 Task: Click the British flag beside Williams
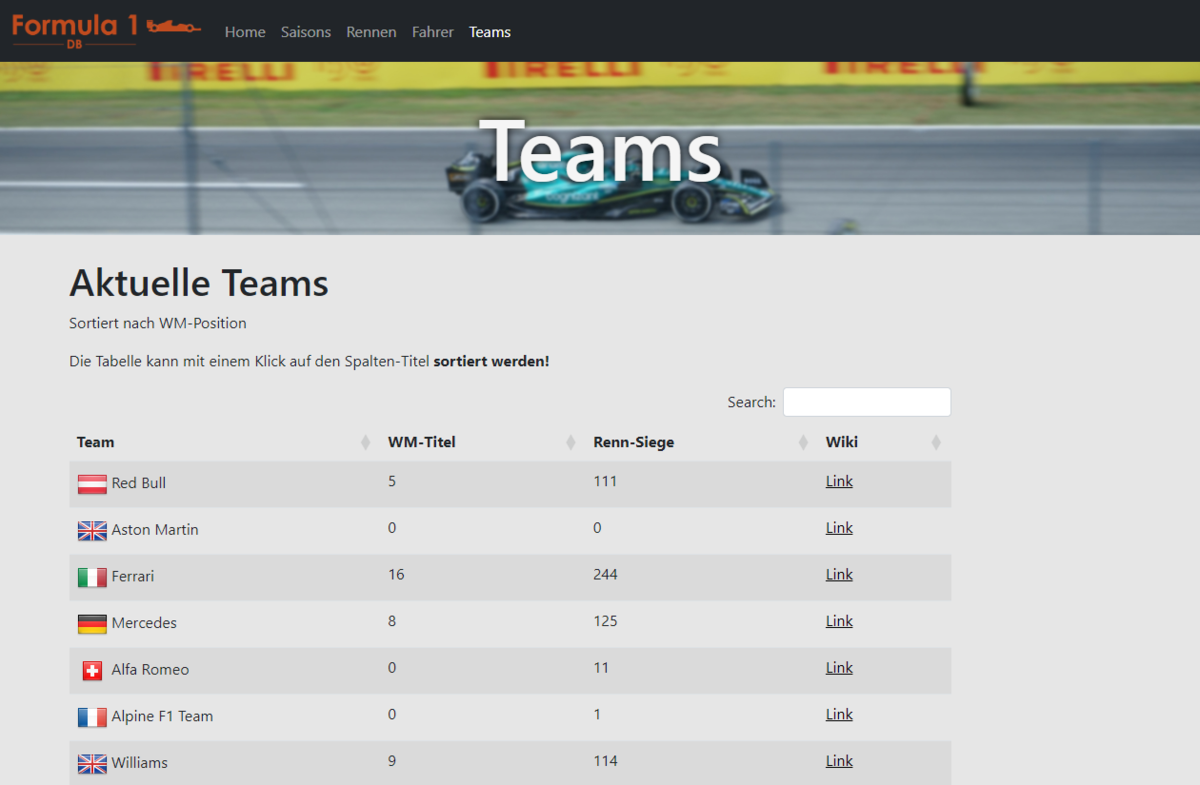92,764
